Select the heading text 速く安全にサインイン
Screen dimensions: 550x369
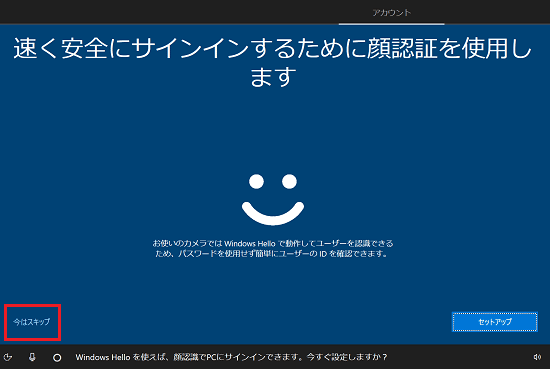click(131, 48)
